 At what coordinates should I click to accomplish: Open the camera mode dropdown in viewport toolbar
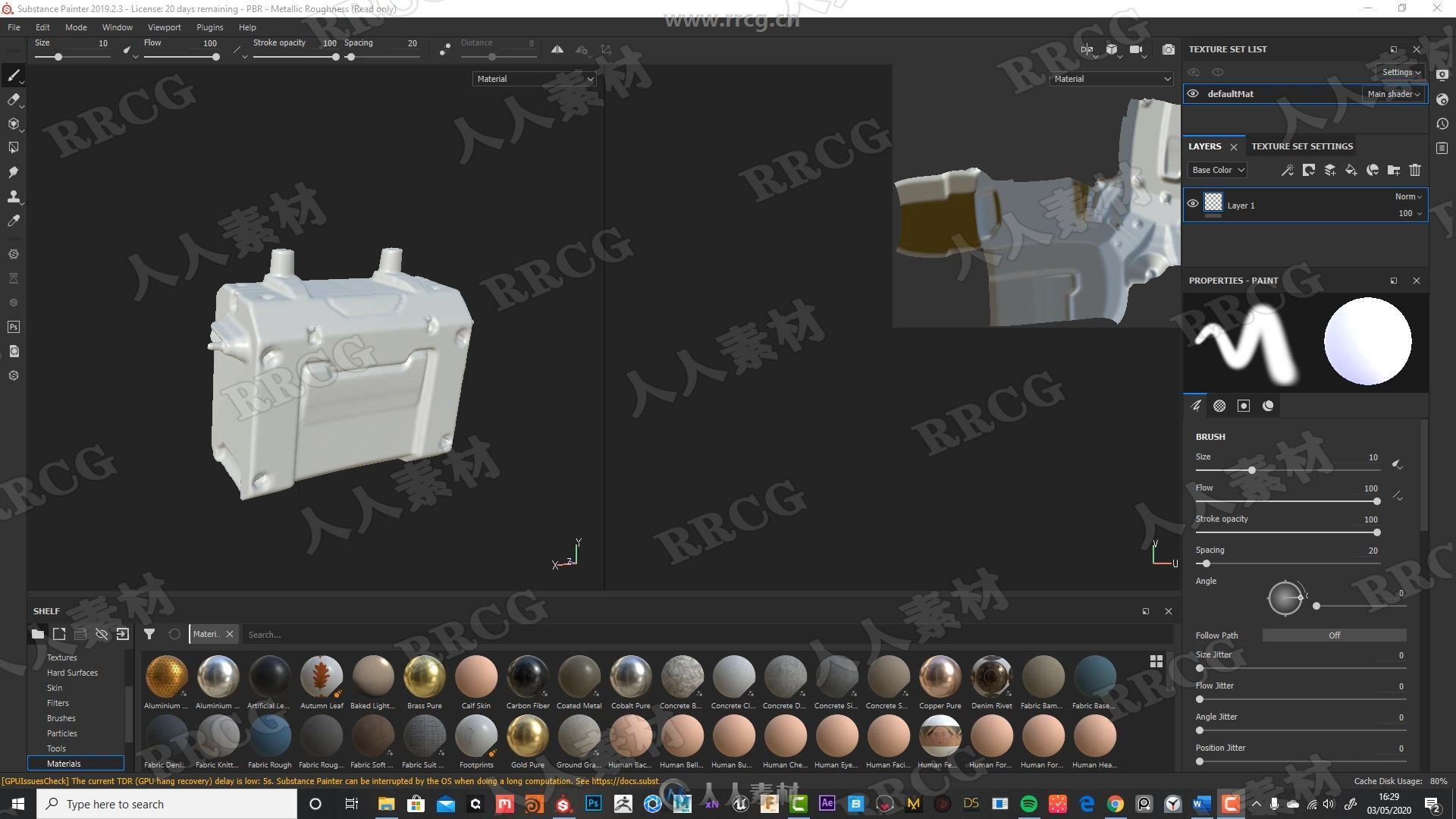1137,49
